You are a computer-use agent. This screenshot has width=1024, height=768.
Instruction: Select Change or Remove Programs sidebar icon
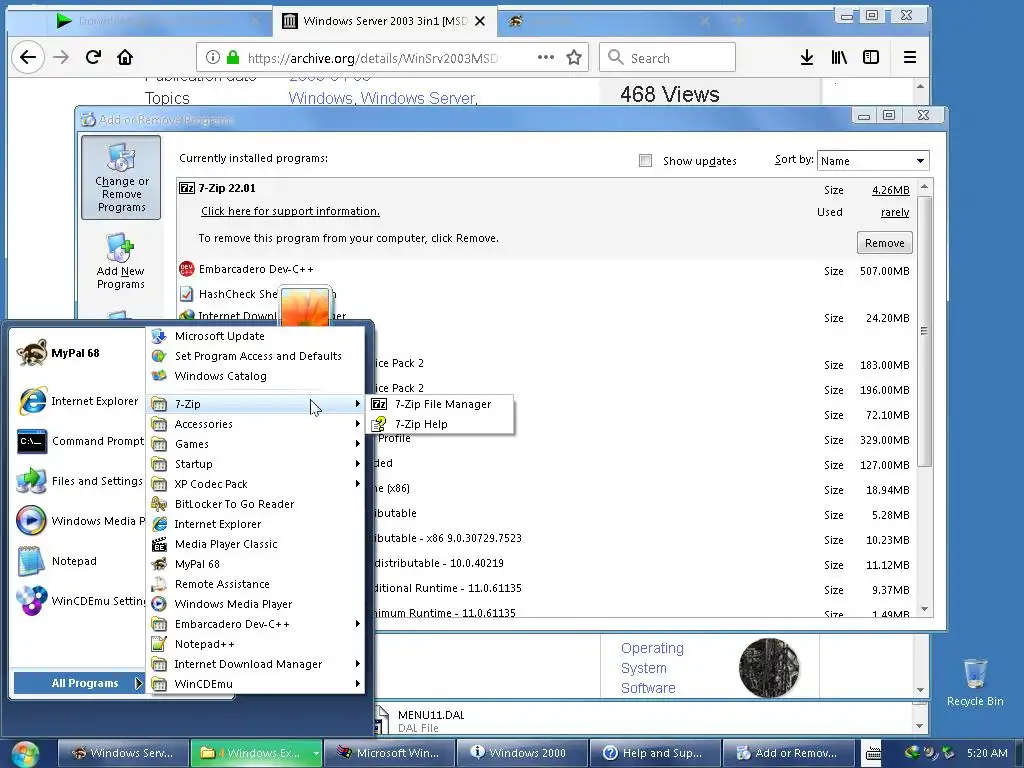[121, 178]
